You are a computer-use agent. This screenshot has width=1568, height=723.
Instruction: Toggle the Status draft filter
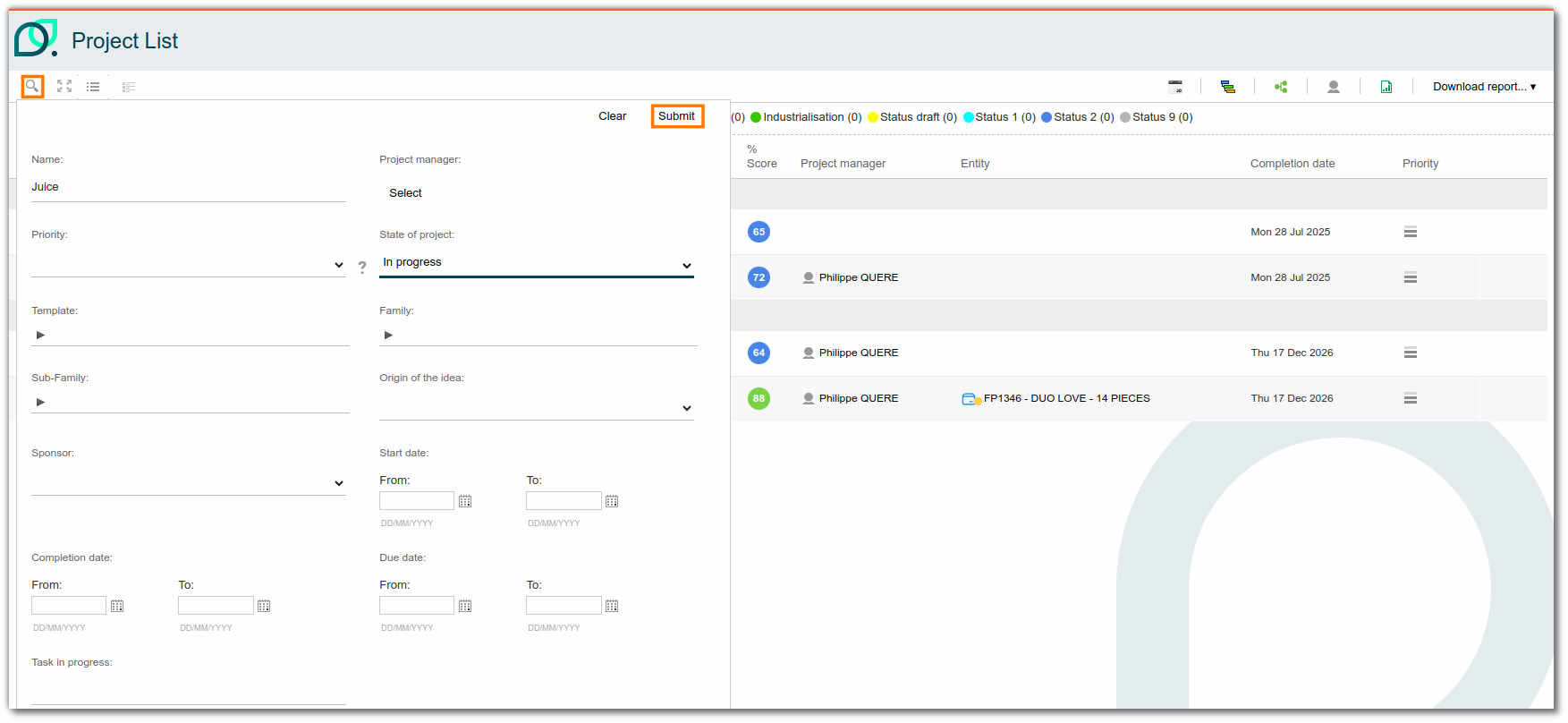[x=912, y=117]
